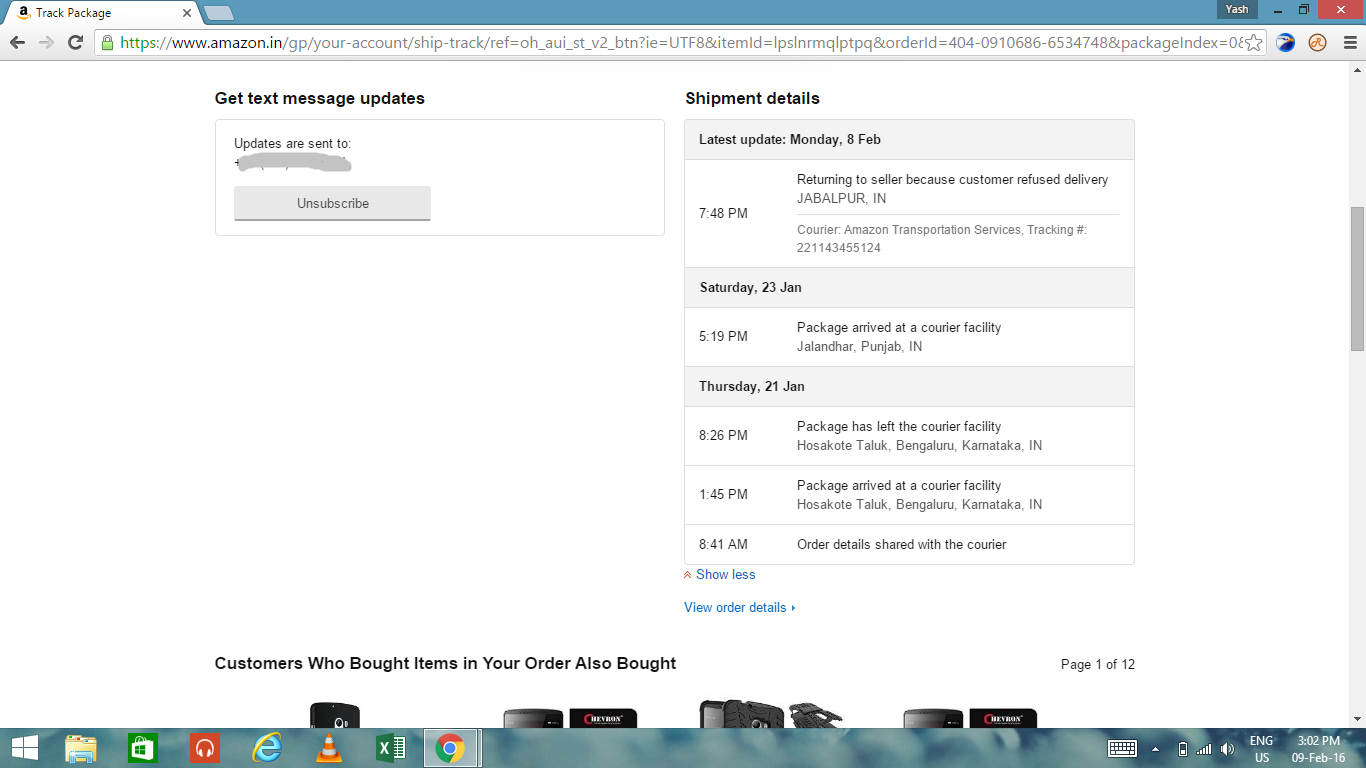Open the Windows Store taskbar icon
This screenshot has width=1366, height=768.
tap(143, 748)
